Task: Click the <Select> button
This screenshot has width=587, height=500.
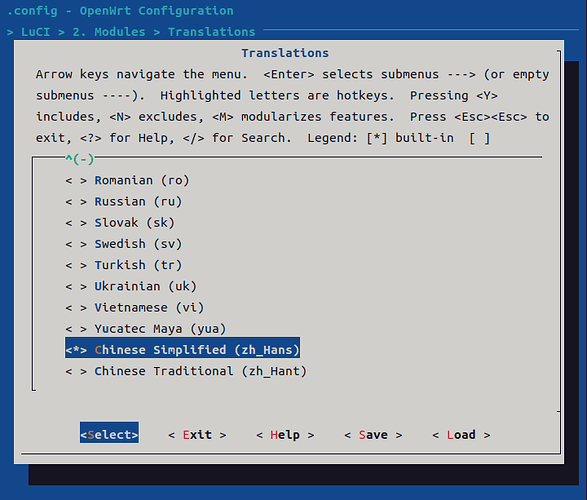Action: click(109, 435)
